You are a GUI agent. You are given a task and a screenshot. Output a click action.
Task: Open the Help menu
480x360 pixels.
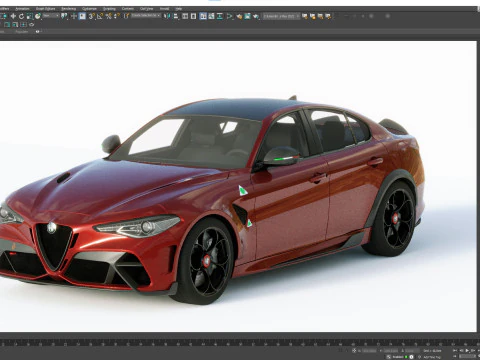[x=179, y=9]
